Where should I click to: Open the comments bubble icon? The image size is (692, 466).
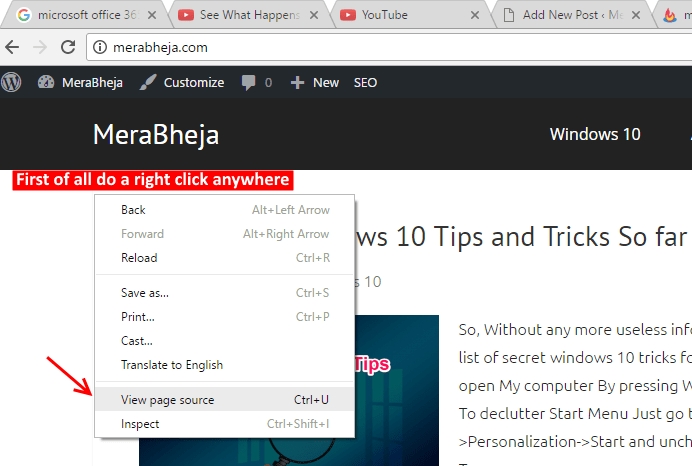[x=248, y=83]
